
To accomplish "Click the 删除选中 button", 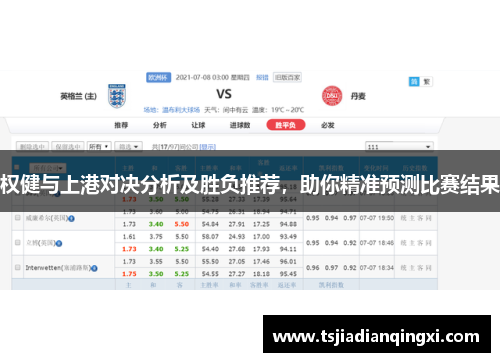I will click(32, 147).
